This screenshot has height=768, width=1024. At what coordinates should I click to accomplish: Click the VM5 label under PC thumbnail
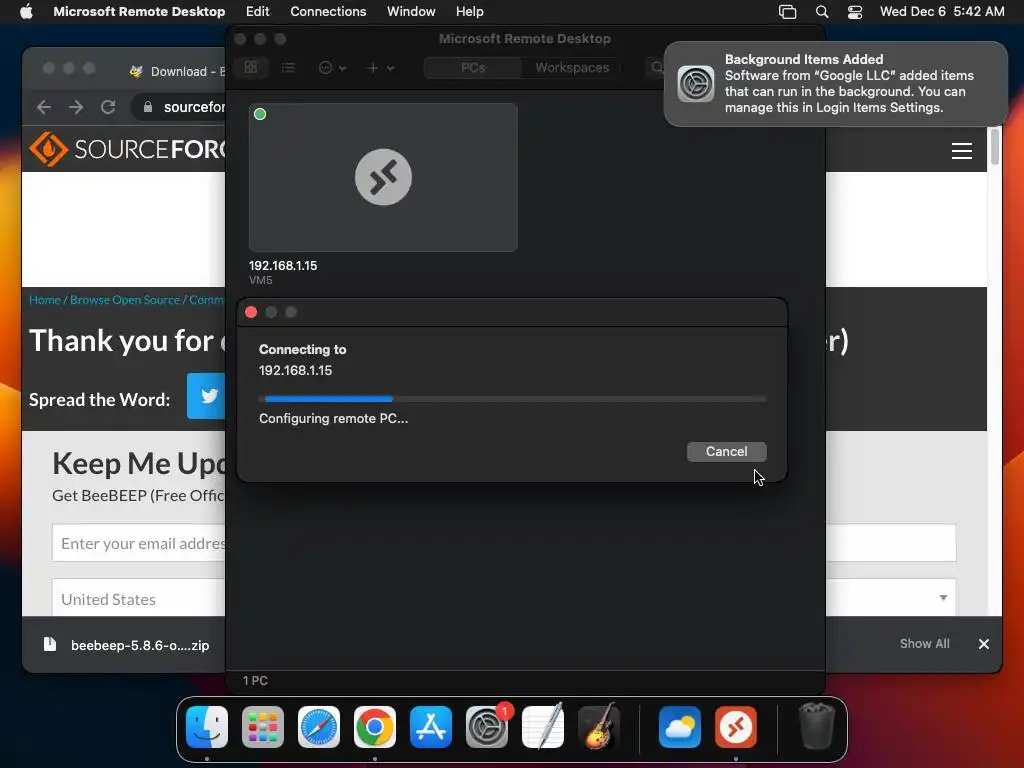coord(261,280)
